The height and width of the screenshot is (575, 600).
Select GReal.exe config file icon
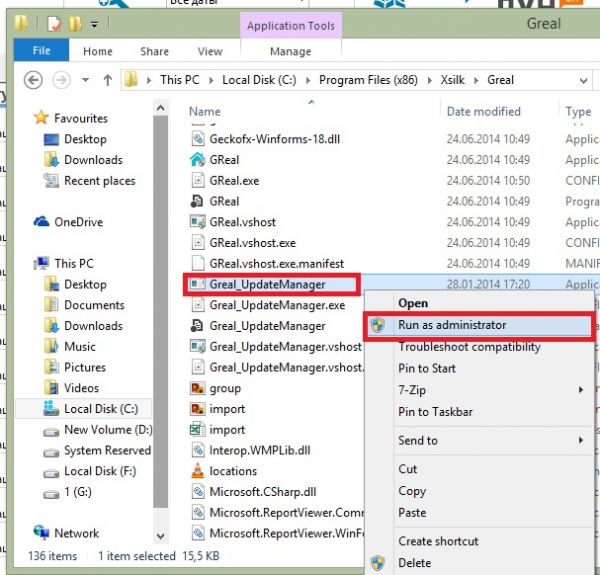[x=197, y=180]
